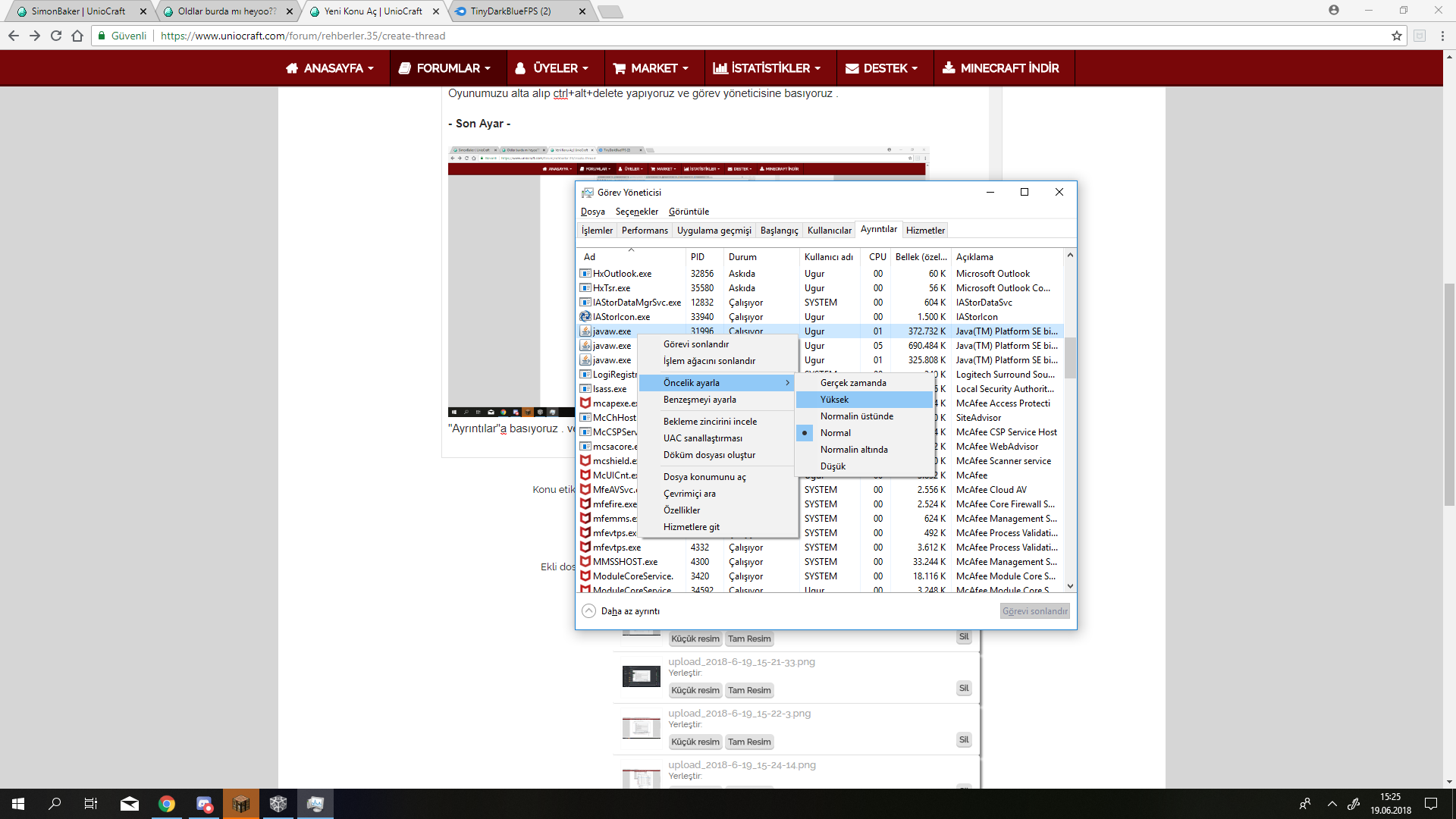The height and width of the screenshot is (819, 1456).
Task: Click Küçük resim for upload_2018-6-19_15-22-3.png
Action: coord(695,742)
